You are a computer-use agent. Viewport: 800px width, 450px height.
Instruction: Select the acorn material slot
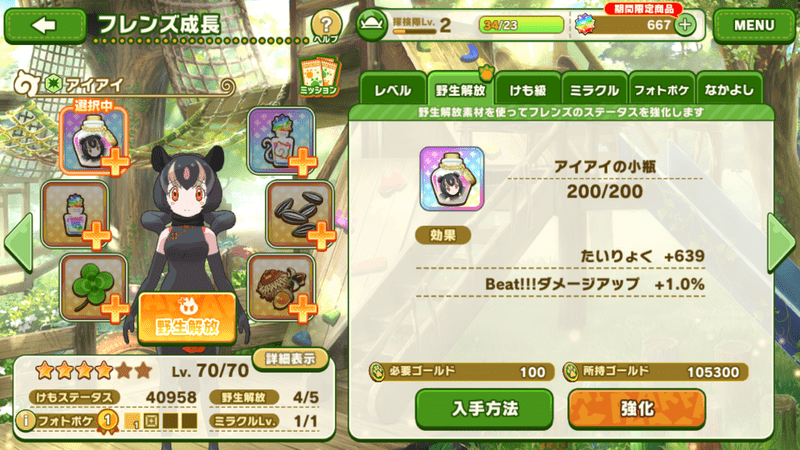tap(281, 287)
